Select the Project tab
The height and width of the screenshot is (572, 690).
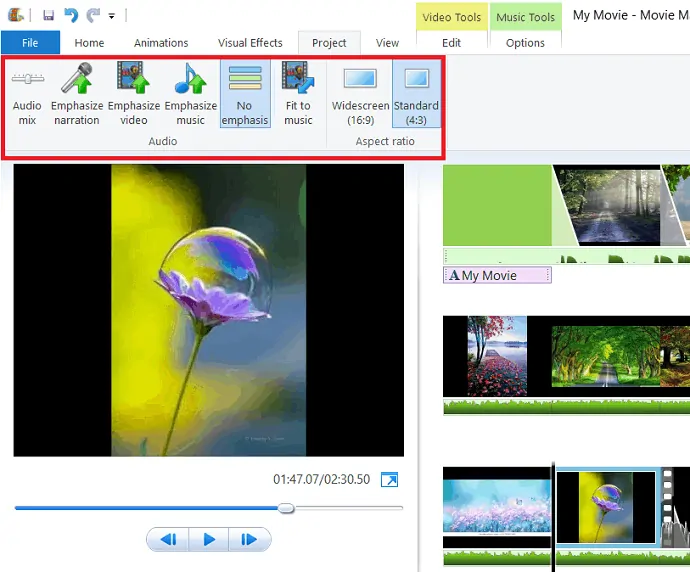(x=329, y=43)
